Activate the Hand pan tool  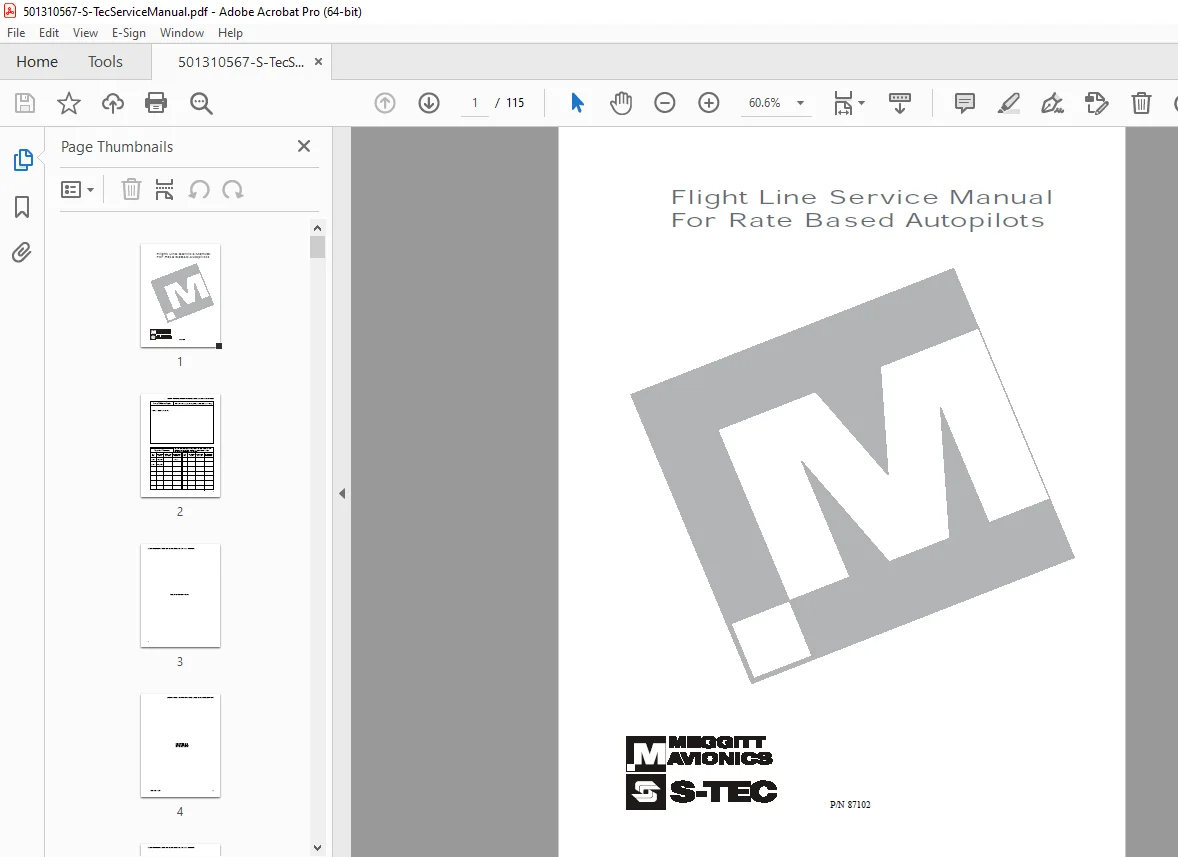point(621,103)
